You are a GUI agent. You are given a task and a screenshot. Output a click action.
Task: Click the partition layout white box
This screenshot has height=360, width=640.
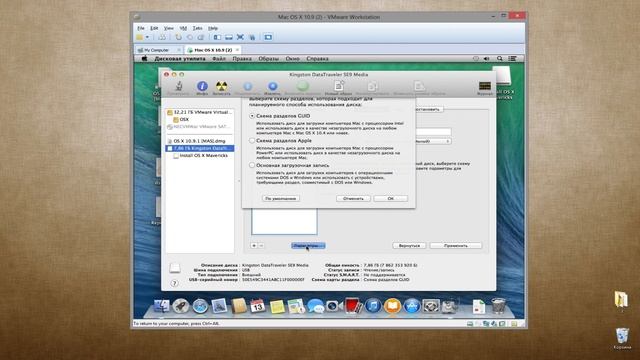tap(284, 221)
